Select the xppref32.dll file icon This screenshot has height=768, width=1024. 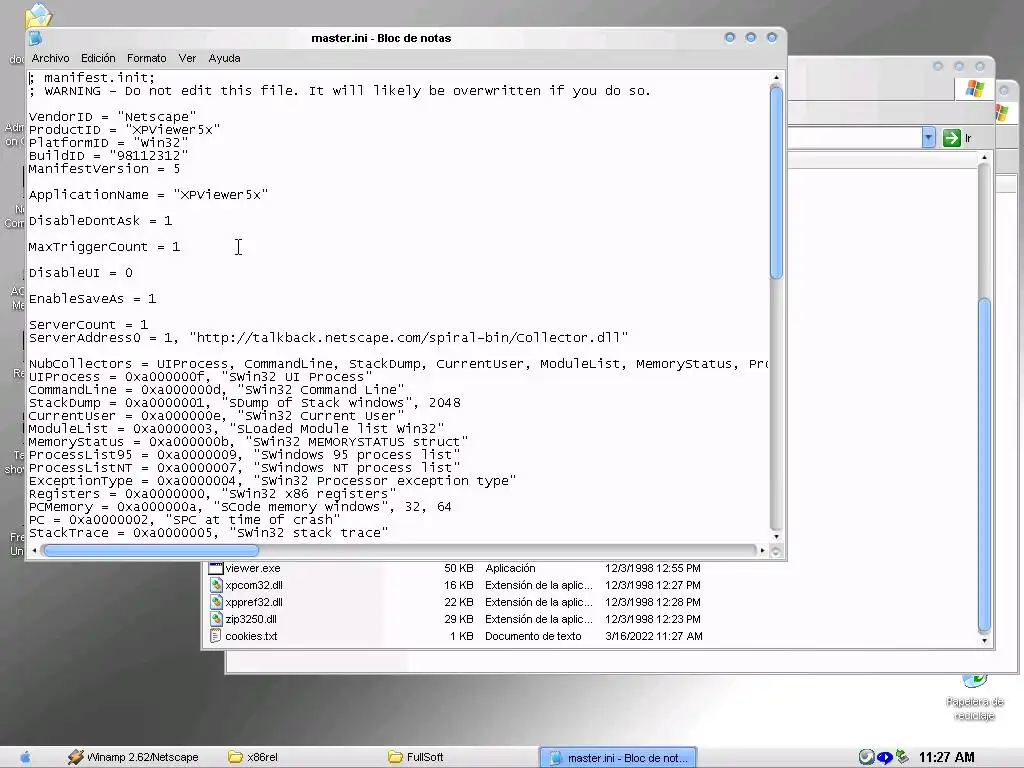(216, 602)
